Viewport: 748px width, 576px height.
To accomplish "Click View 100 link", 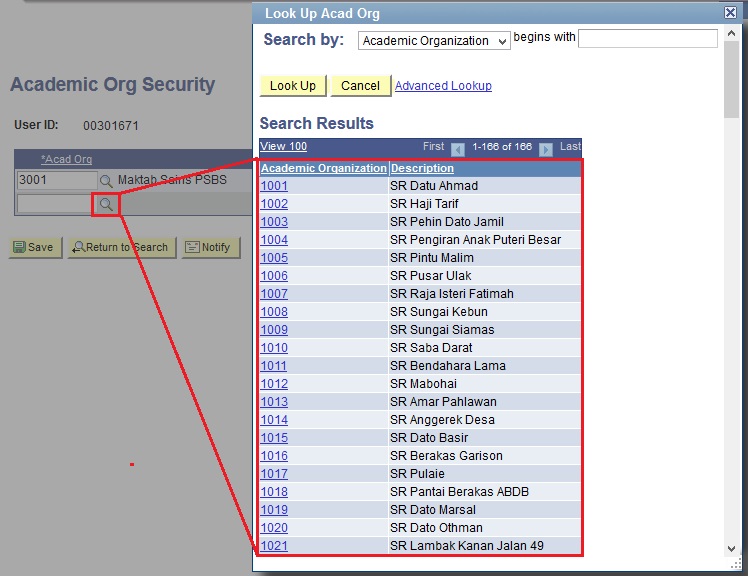I will click(x=283, y=147).
